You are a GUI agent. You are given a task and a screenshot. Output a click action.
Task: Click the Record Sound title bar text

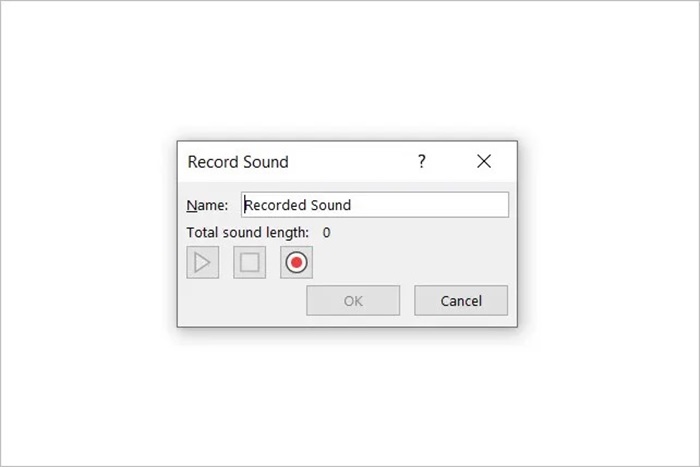[238, 162]
